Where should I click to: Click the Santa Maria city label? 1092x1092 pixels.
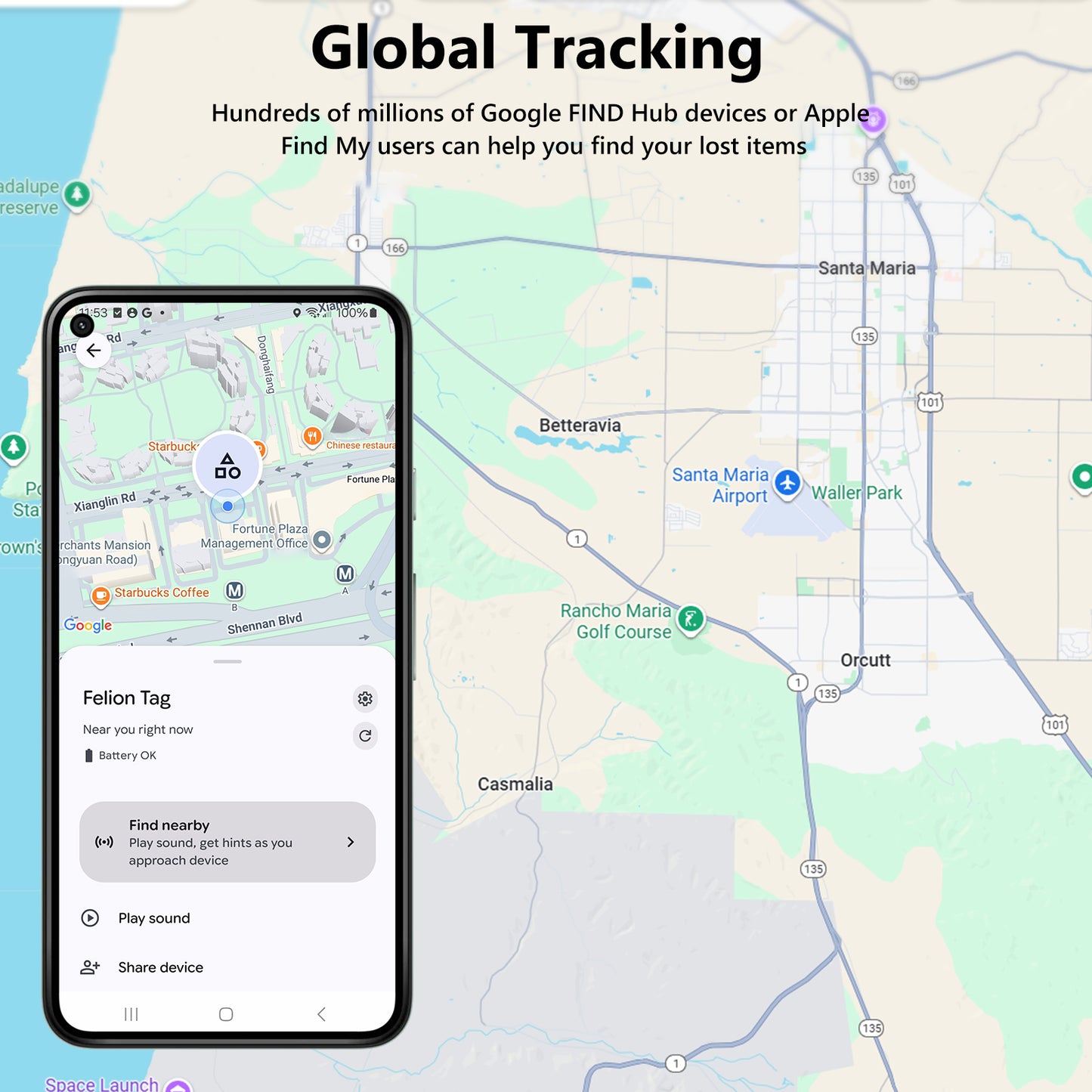(x=867, y=268)
